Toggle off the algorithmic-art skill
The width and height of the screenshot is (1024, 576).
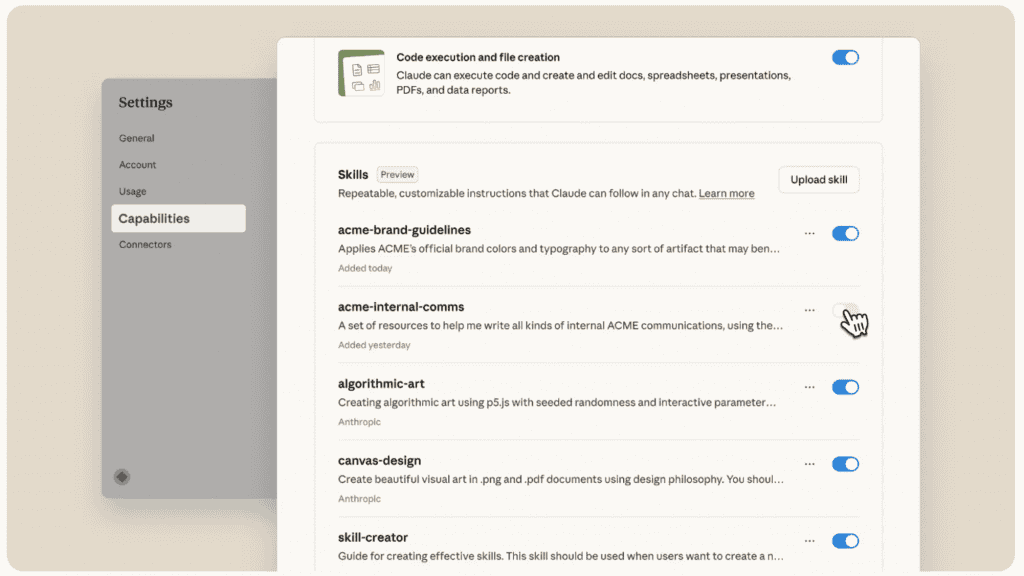[845, 387]
